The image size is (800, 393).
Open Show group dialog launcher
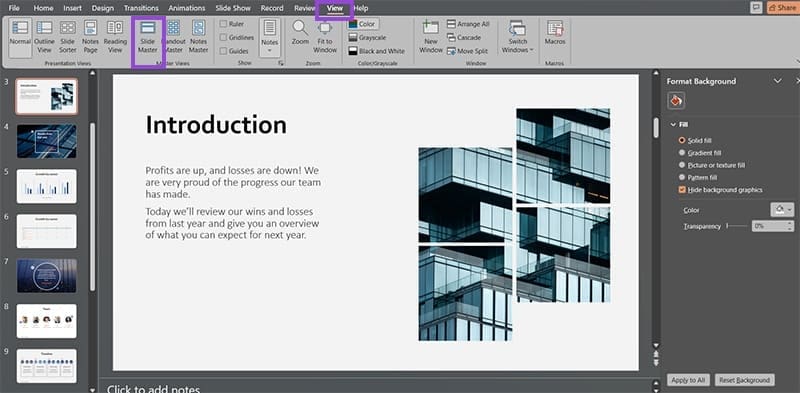pos(280,63)
